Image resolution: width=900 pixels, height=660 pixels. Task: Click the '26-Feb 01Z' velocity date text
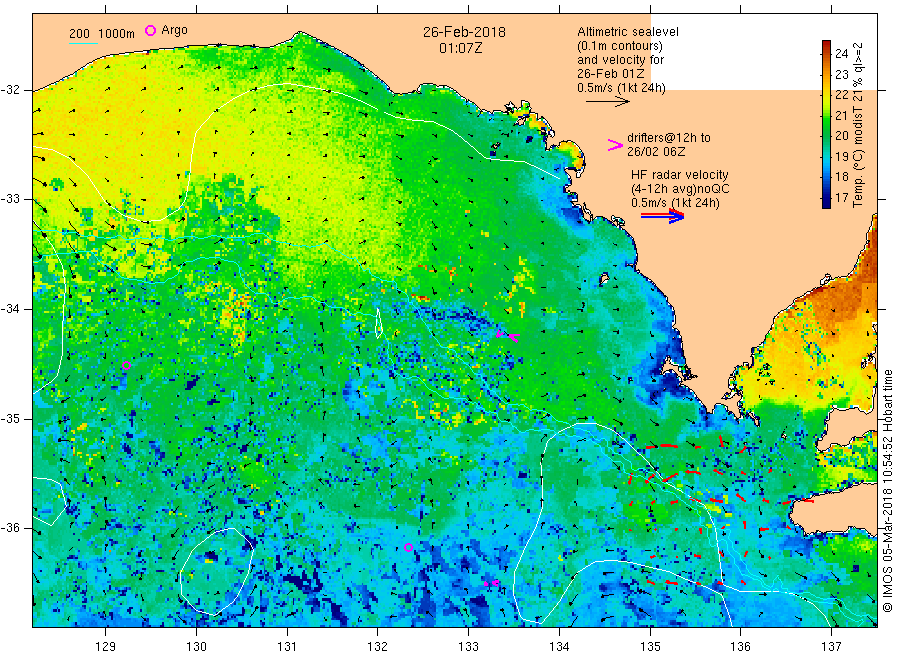click(611, 74)
